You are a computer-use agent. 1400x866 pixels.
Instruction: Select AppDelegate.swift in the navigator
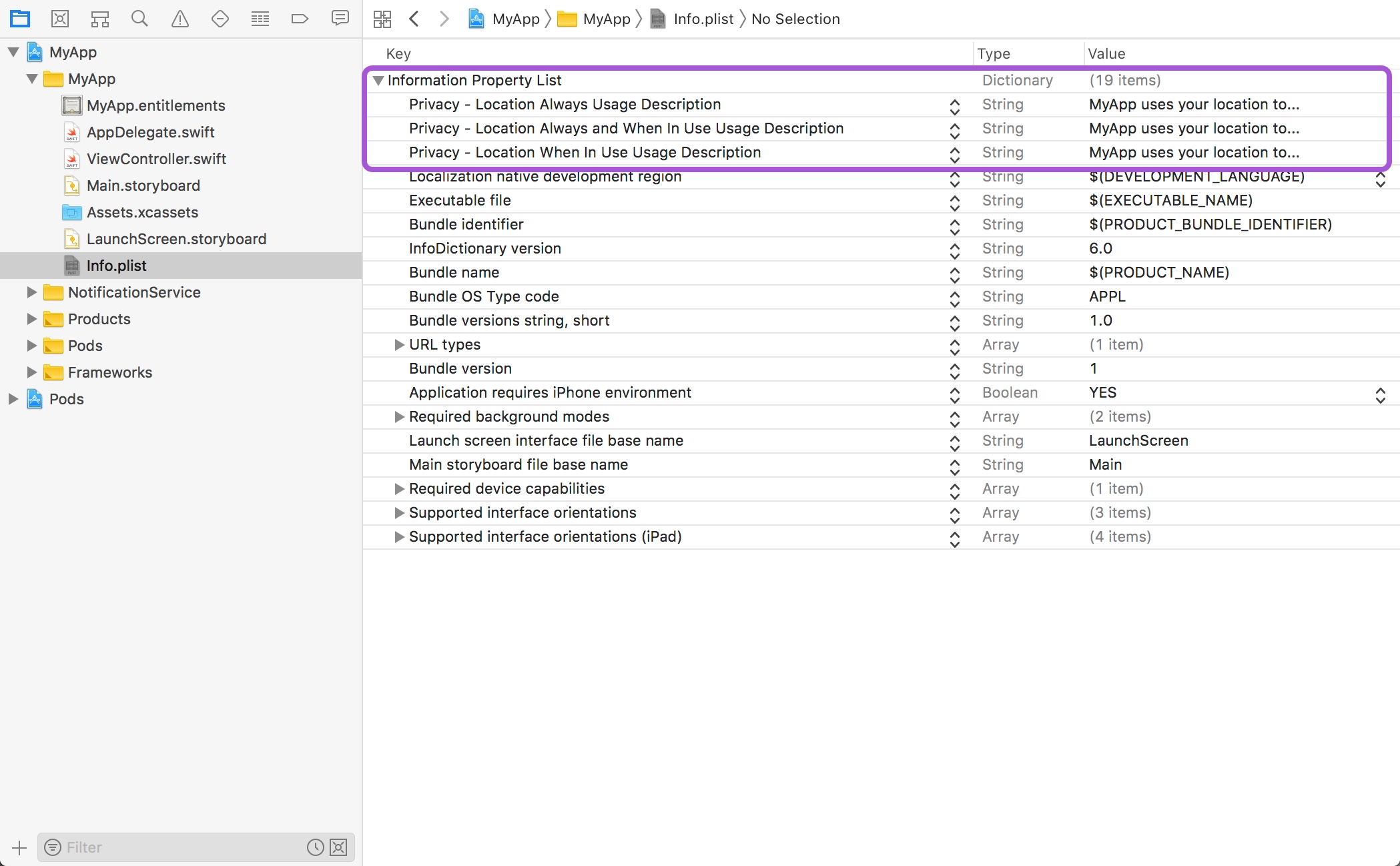point(150,132)
